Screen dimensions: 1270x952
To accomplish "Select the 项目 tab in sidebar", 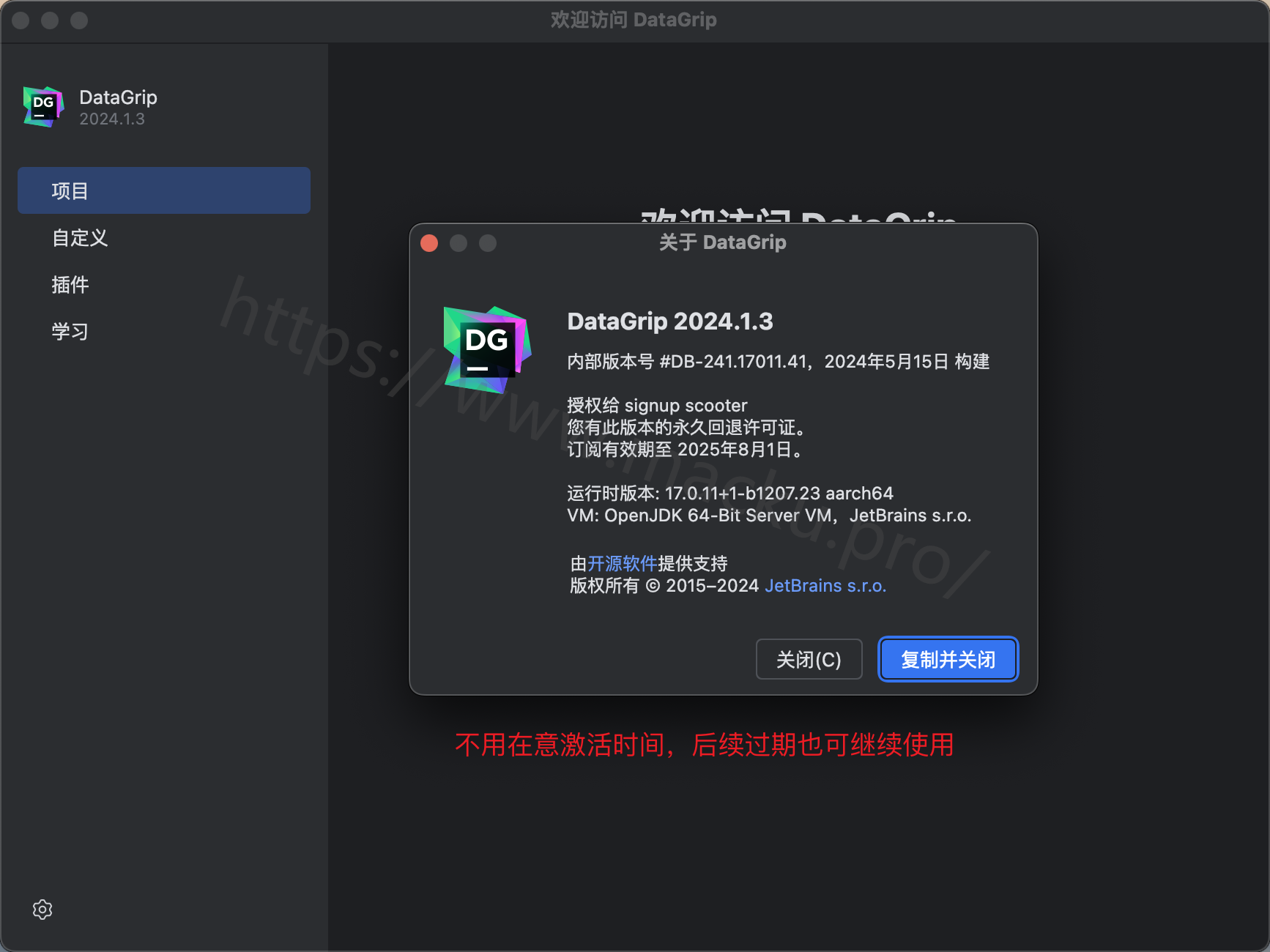I will pos(164,190).
